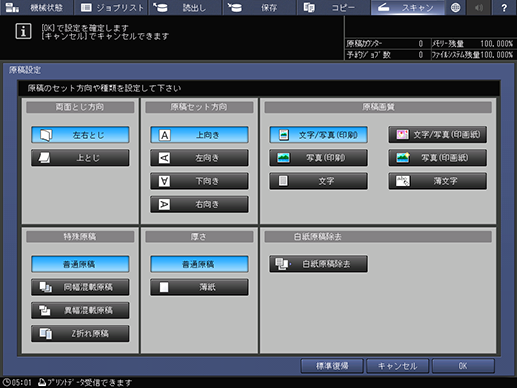Click the upside-down A icon on 下向き

[x=164, y=181]
